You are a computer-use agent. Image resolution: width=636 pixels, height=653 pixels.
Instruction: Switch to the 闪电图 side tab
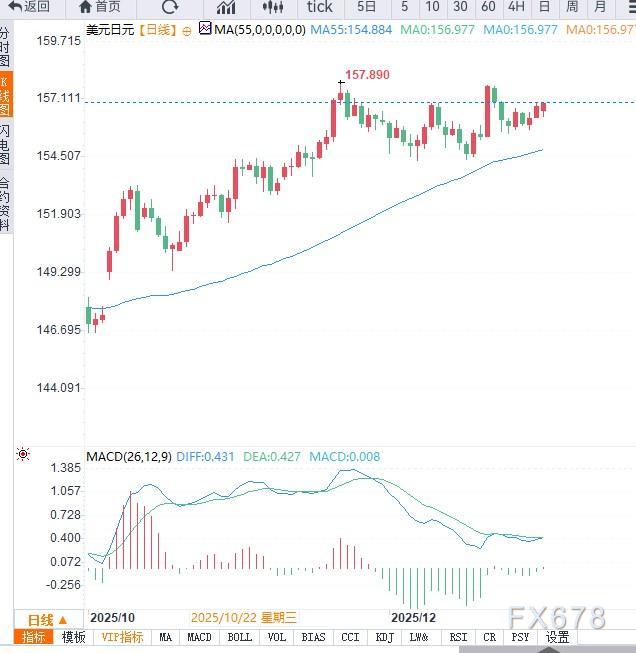(6, 144)
